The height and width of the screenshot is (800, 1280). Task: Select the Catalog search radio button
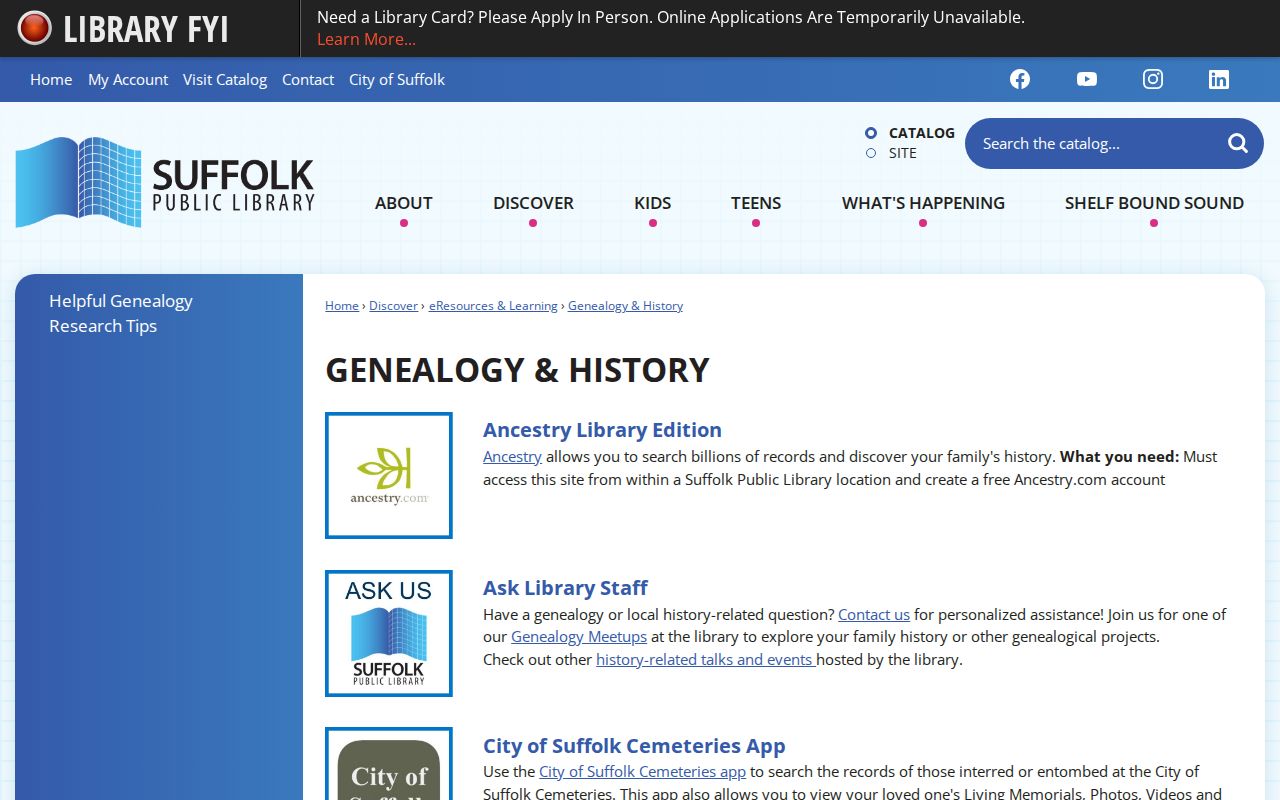[x=871, y=133]
